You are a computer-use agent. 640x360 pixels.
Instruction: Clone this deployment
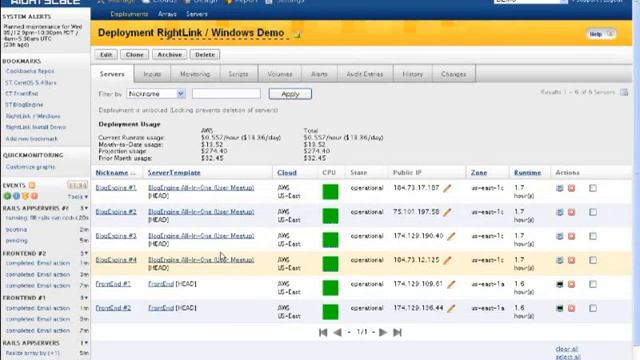tap(134, 54)
